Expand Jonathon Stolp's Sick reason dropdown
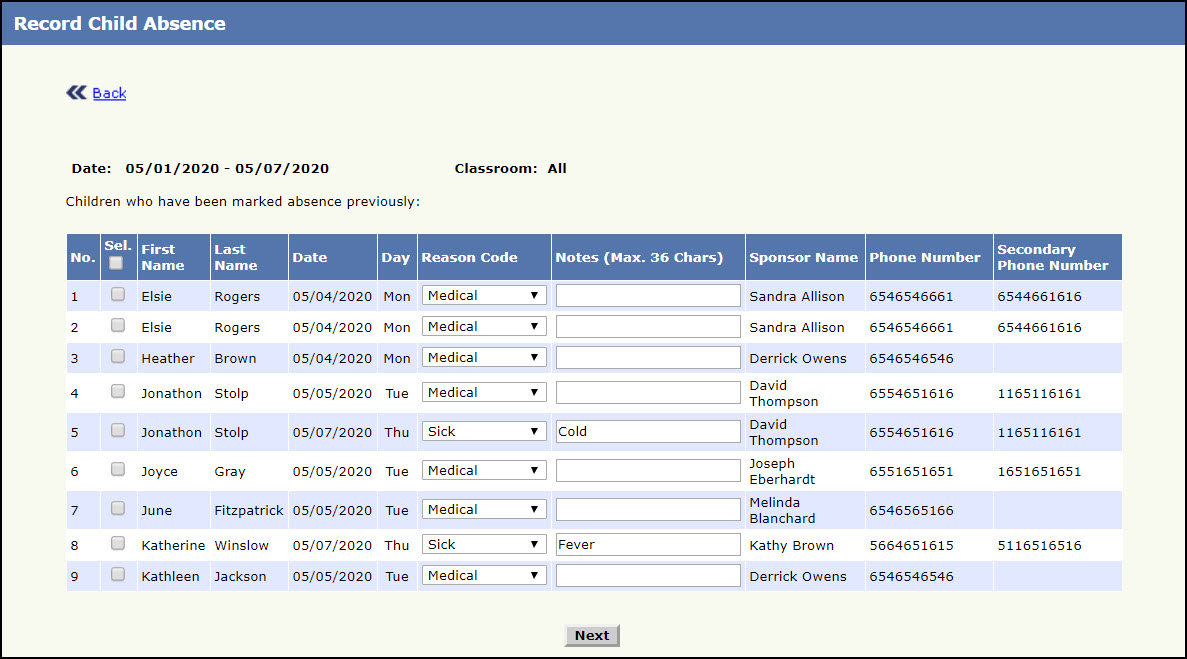Image resolution: width=1187 pixels, height=659 pixels. [x=484, y=432]
